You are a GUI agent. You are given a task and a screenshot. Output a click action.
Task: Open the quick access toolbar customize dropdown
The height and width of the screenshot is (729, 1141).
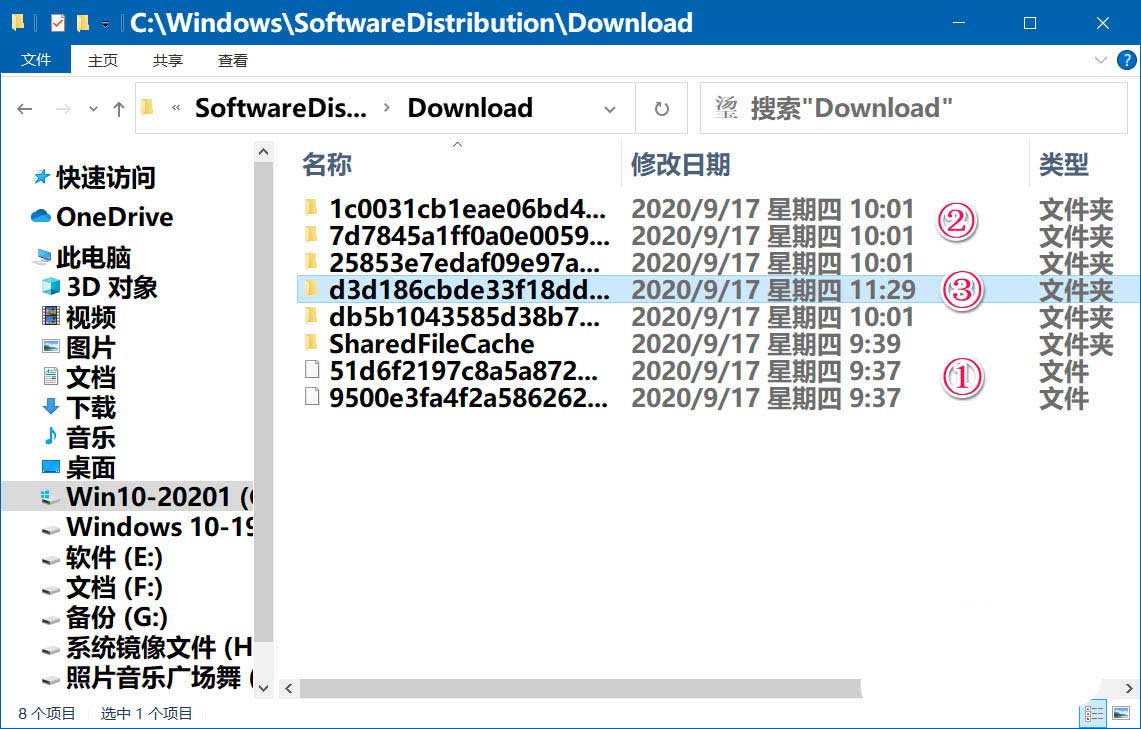[104, 22]
